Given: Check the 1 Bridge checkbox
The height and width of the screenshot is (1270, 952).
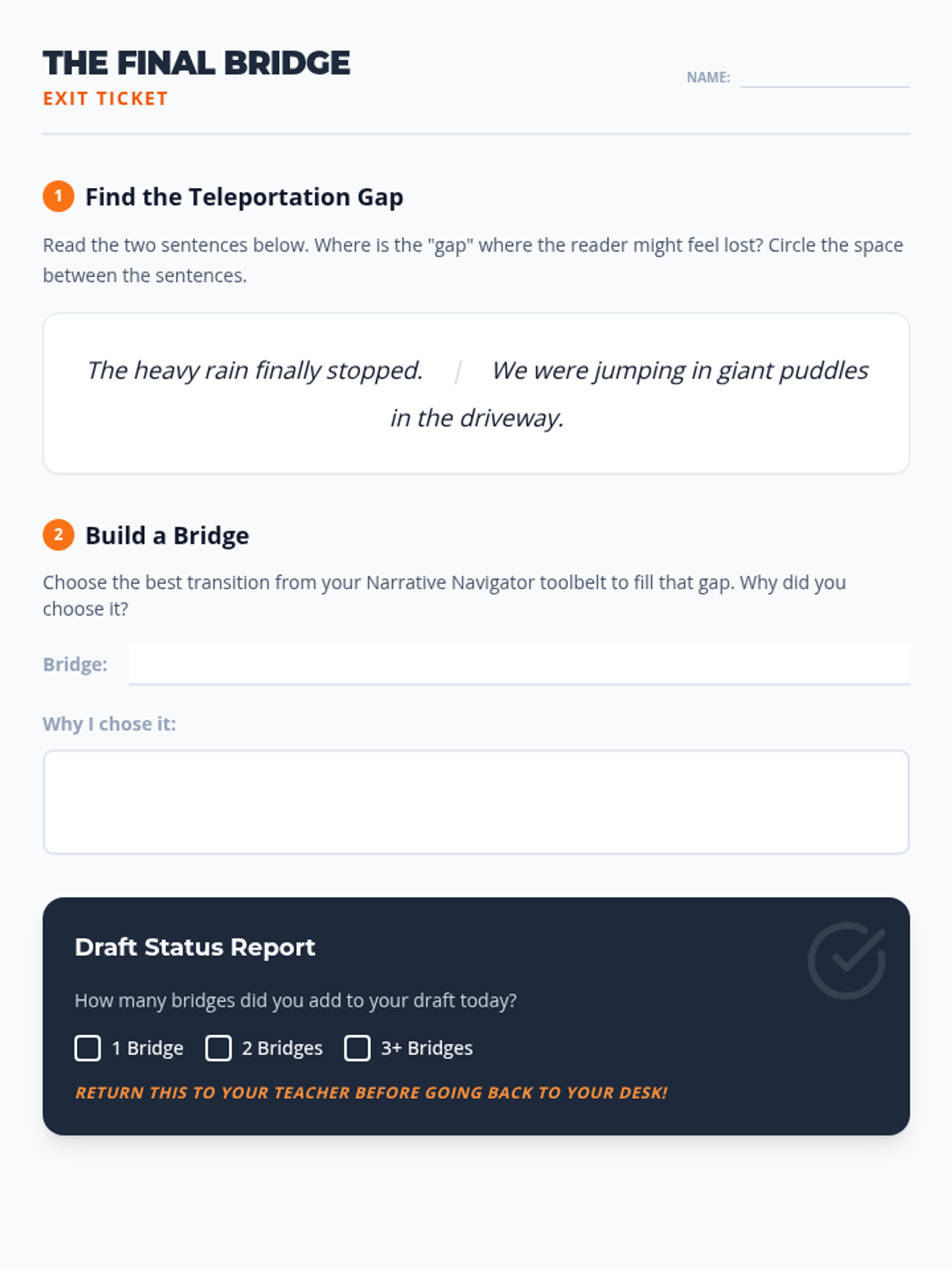Looking at the screenshot, I should pos(88,1048).
